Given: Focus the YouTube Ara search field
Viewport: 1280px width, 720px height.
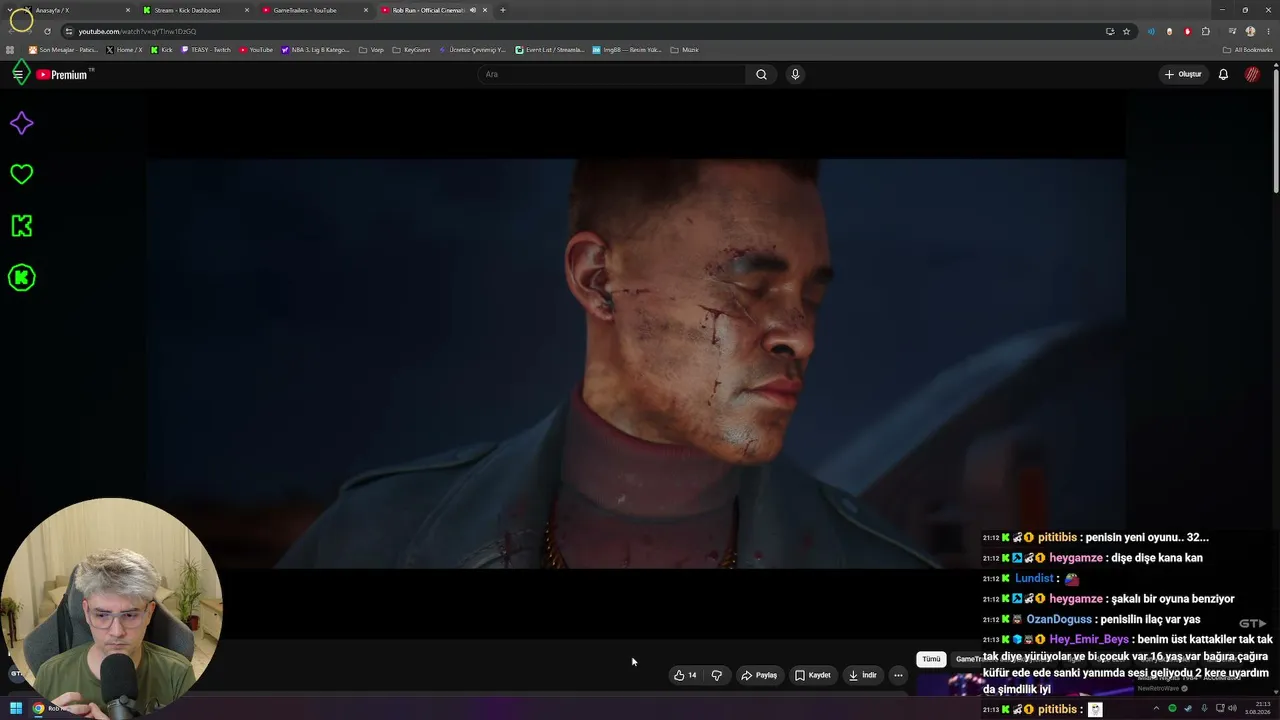Looking at the screenshot, I should coord(612,74).
